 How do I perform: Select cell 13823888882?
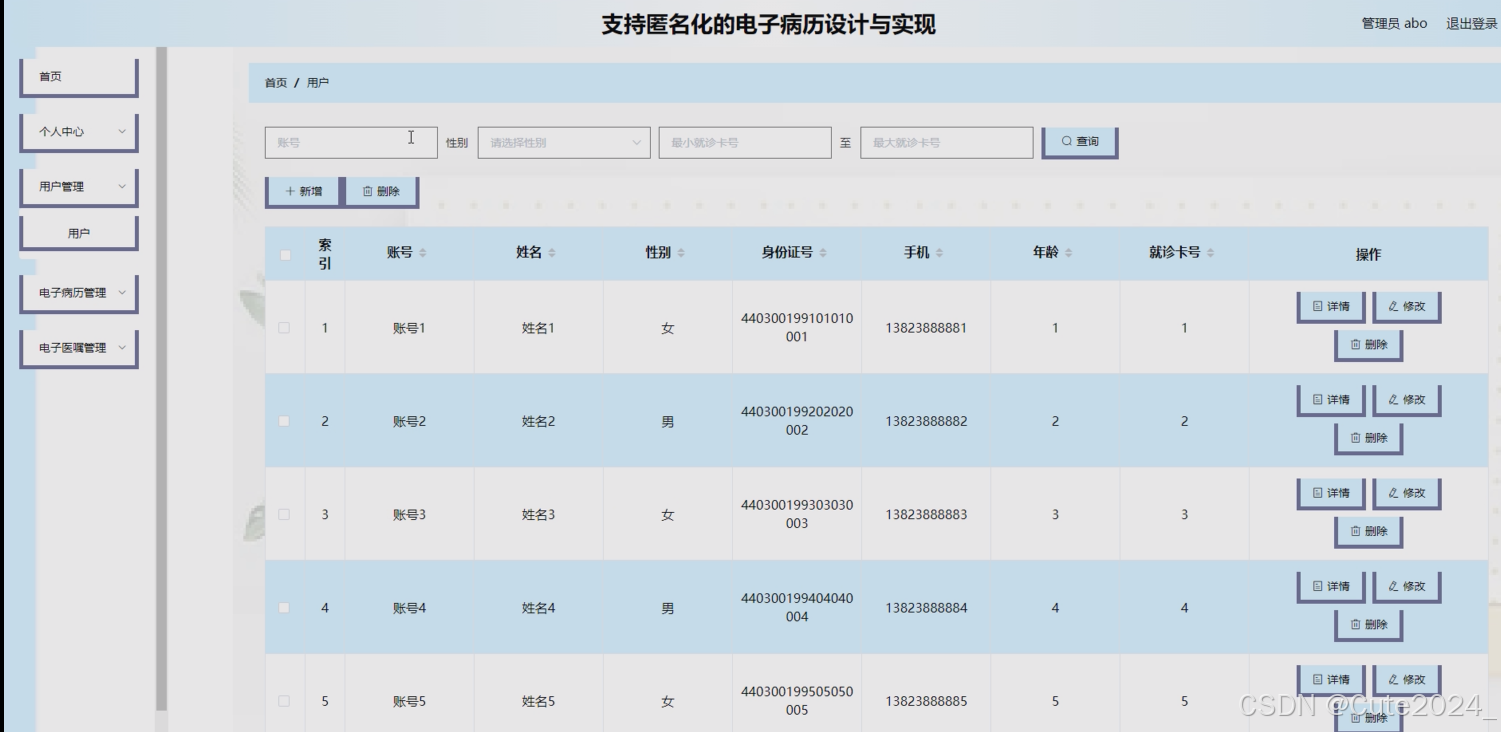click(926, 421)
